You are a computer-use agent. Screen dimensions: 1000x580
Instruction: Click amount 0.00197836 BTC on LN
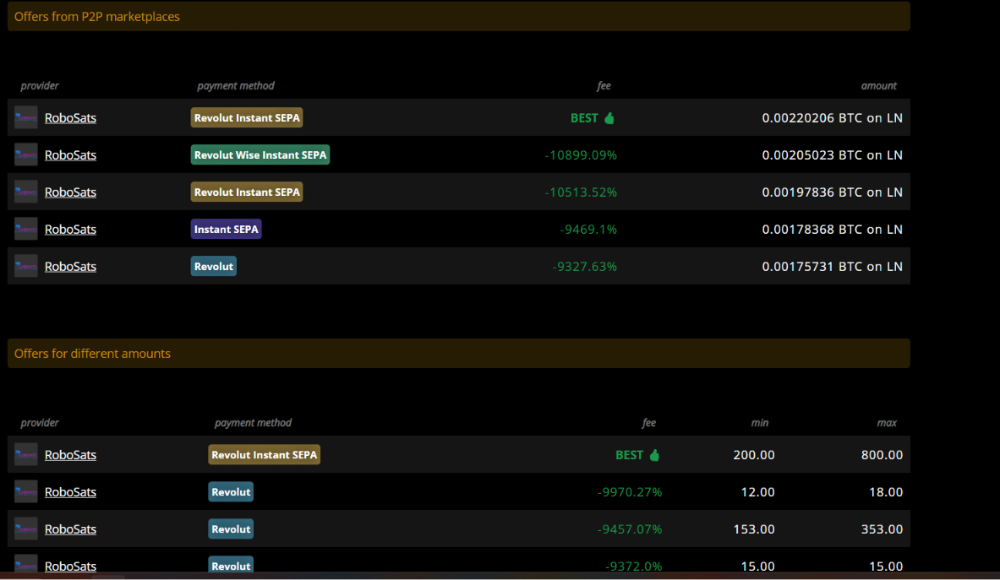[x=832, y=192]
